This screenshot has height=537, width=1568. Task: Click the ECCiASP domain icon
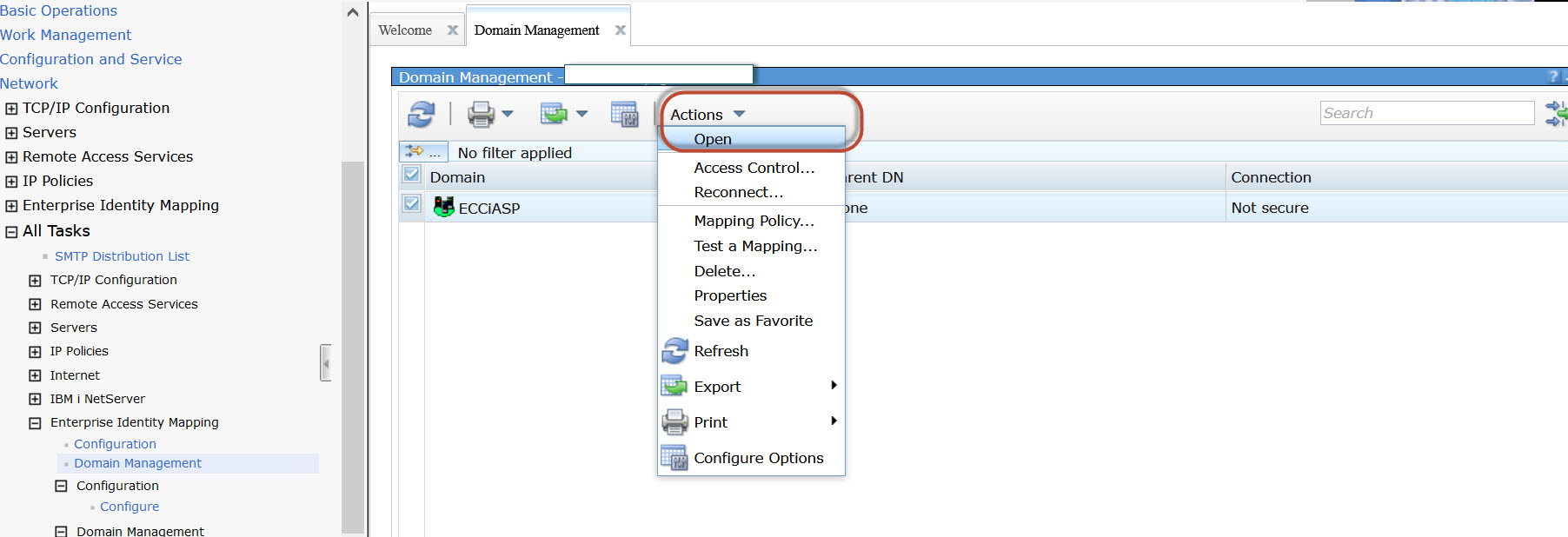tap(443, 207)
